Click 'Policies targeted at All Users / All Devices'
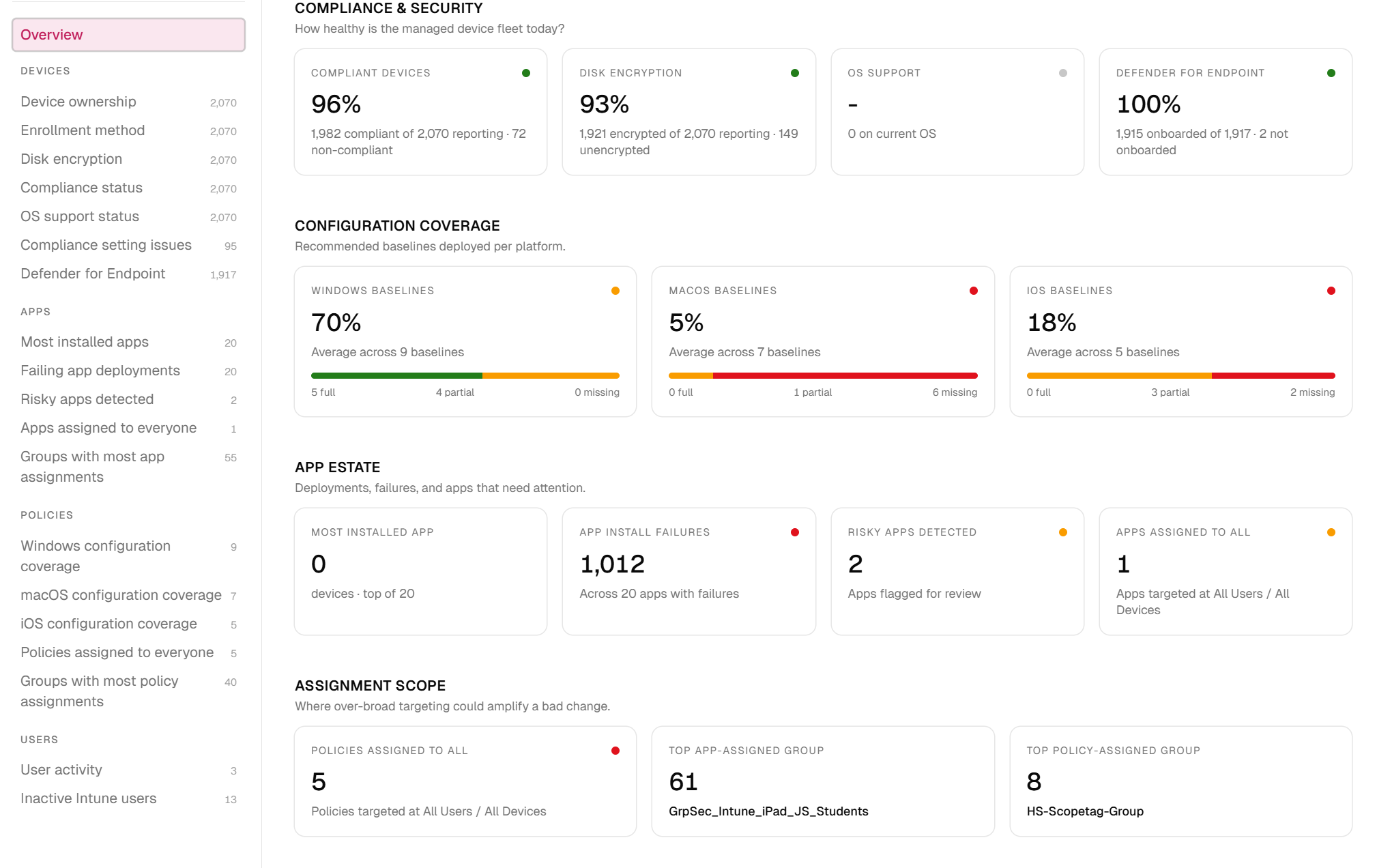 coord(429,811)
